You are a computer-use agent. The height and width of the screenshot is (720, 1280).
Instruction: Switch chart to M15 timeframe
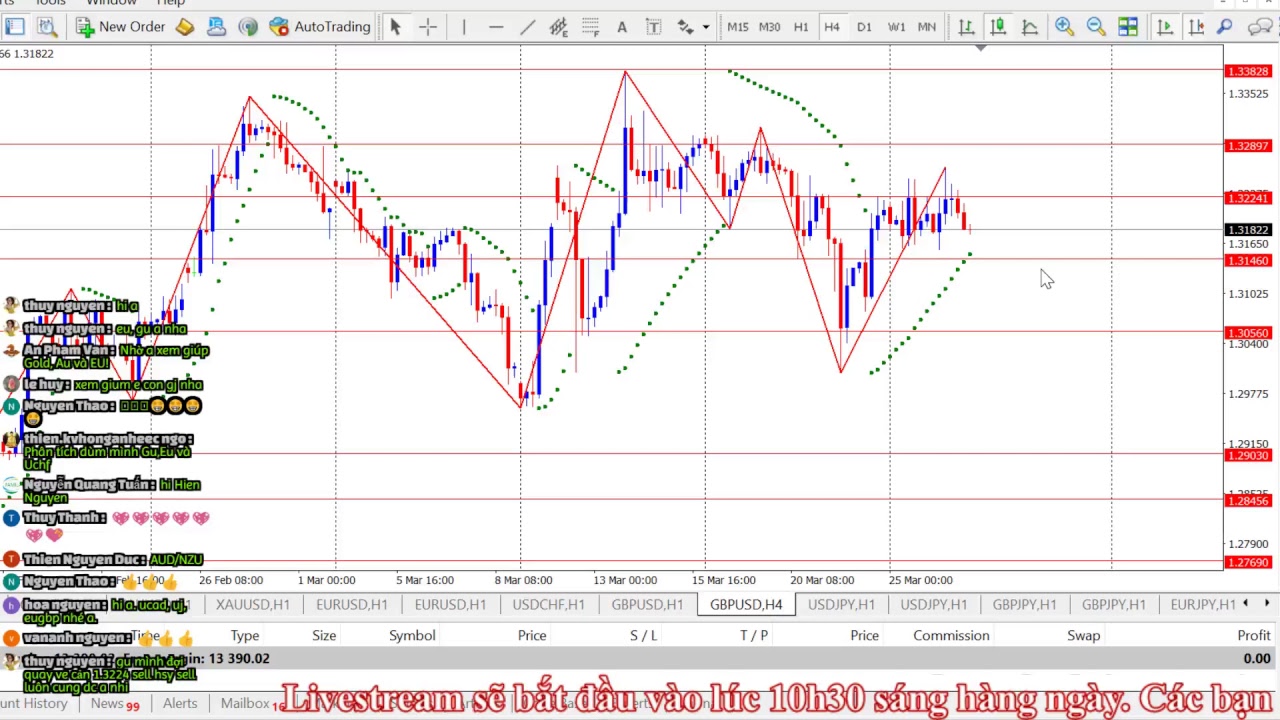click(738, 27)
